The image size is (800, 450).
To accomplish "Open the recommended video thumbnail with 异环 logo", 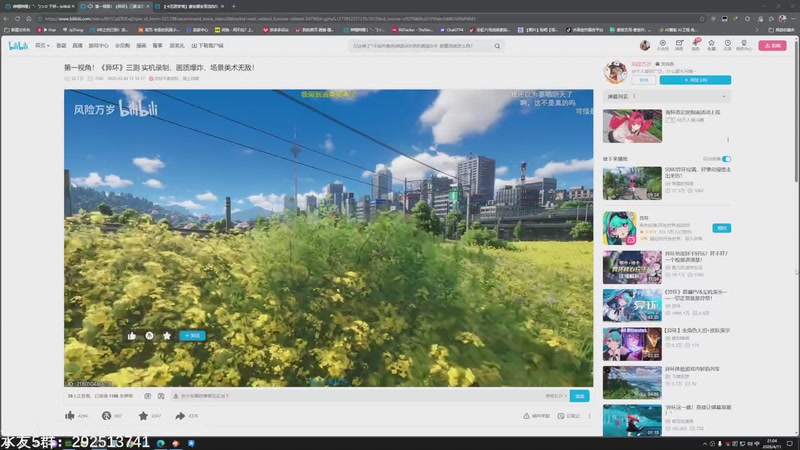I will coord(632,305).
